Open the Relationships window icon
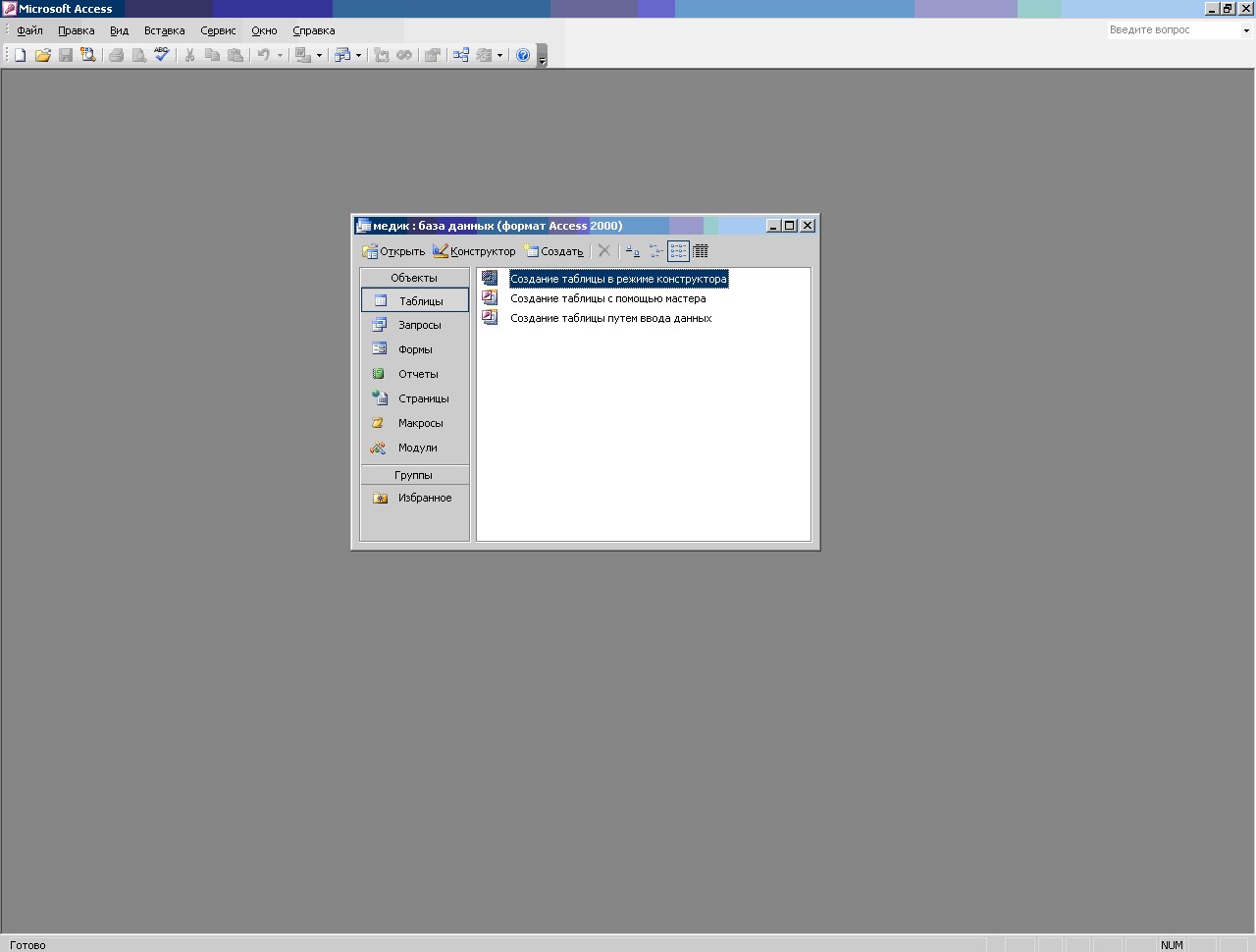Screen dimensions: 1256x952 pyautogui.click(x=460, y=56)
